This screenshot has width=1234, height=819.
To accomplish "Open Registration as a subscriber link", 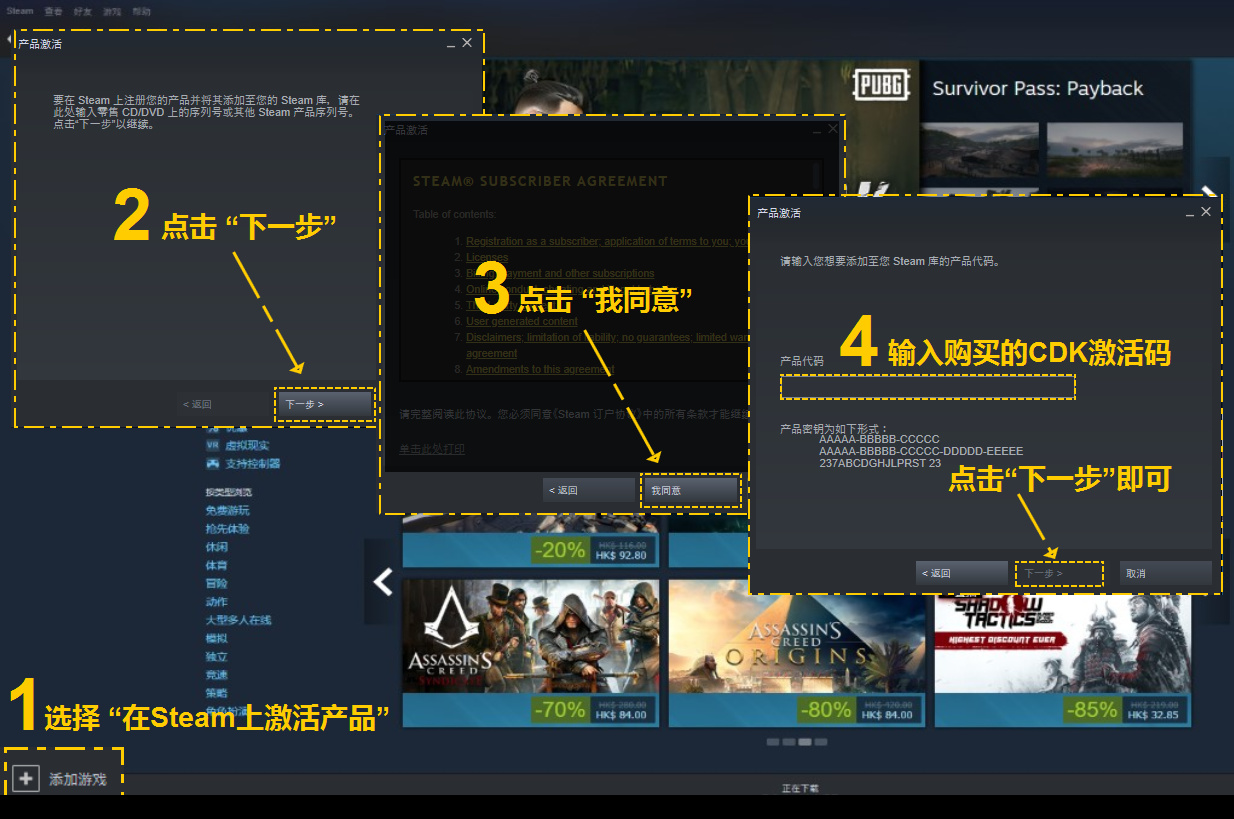I will coord(607,241).
